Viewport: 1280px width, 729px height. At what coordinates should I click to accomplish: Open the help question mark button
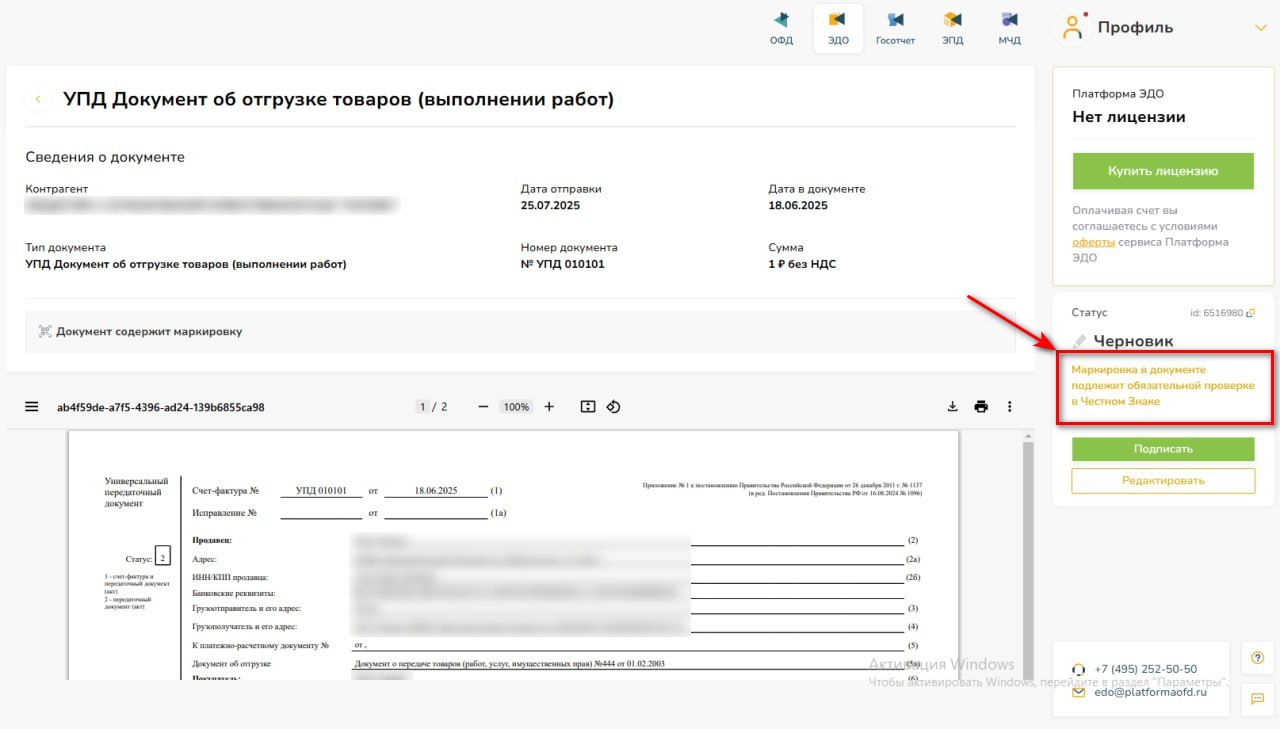click(x=1257, y=657)
